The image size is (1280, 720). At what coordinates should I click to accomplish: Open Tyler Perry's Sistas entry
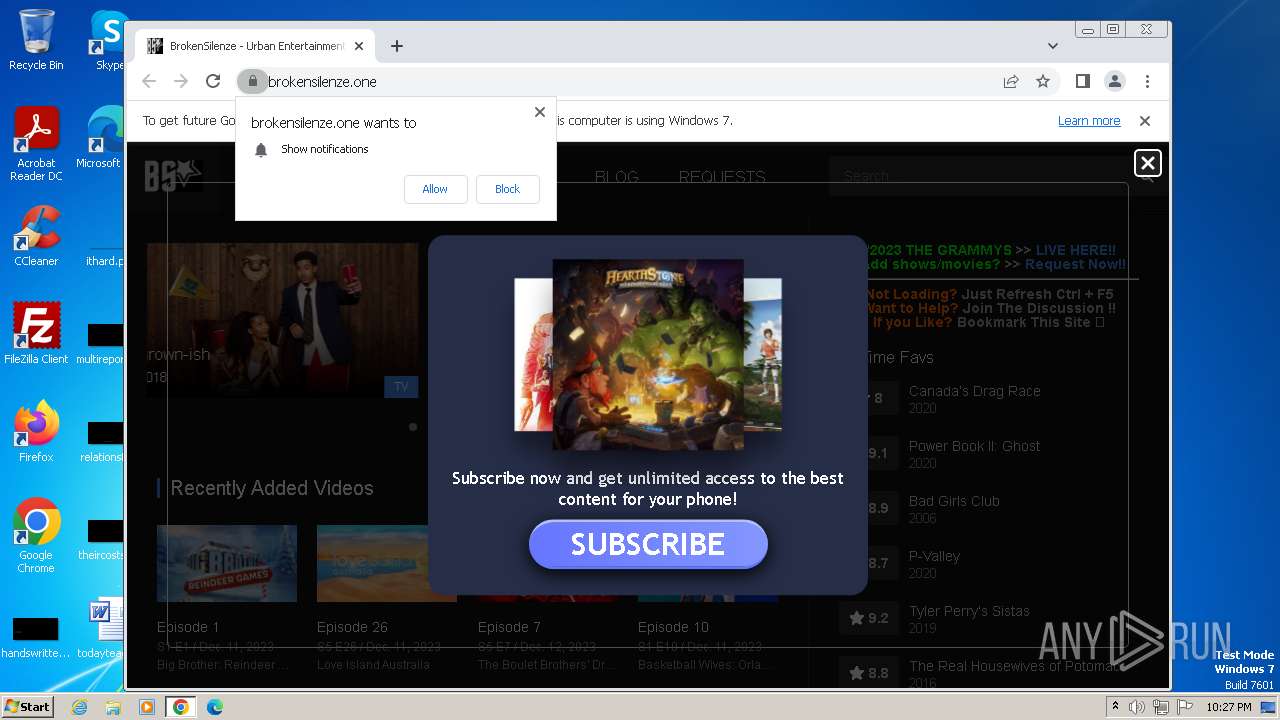[969, 611]
